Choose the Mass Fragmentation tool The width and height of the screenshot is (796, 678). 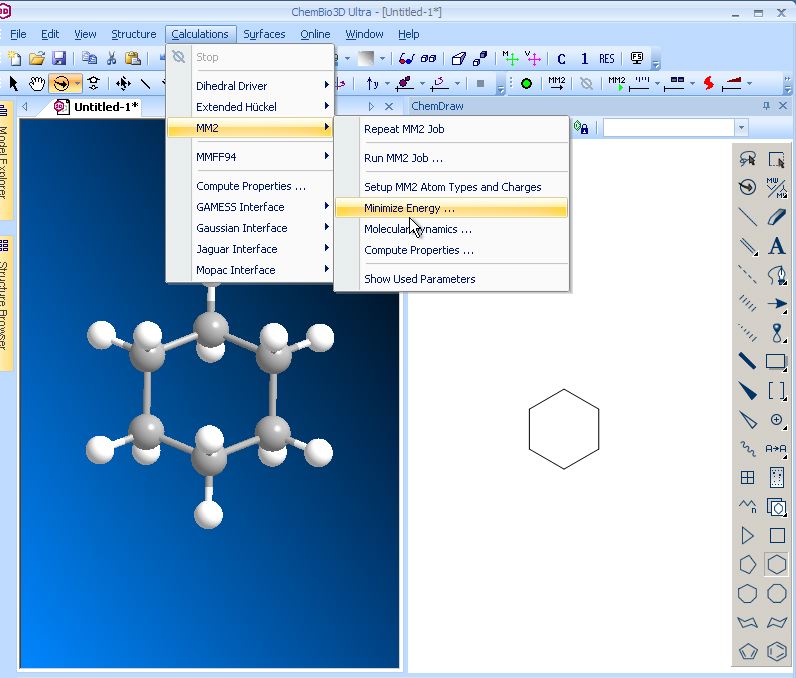[776, 187]
